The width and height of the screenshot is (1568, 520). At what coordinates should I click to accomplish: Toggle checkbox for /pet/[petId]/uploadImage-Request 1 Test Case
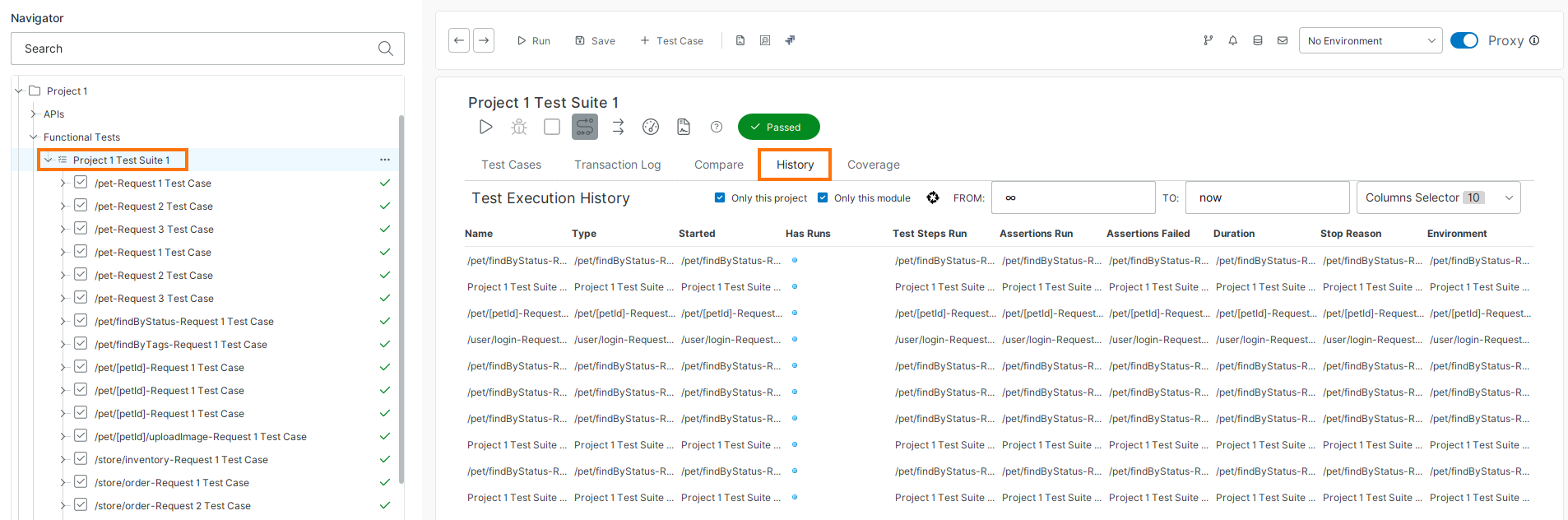[x=81, y=435]
